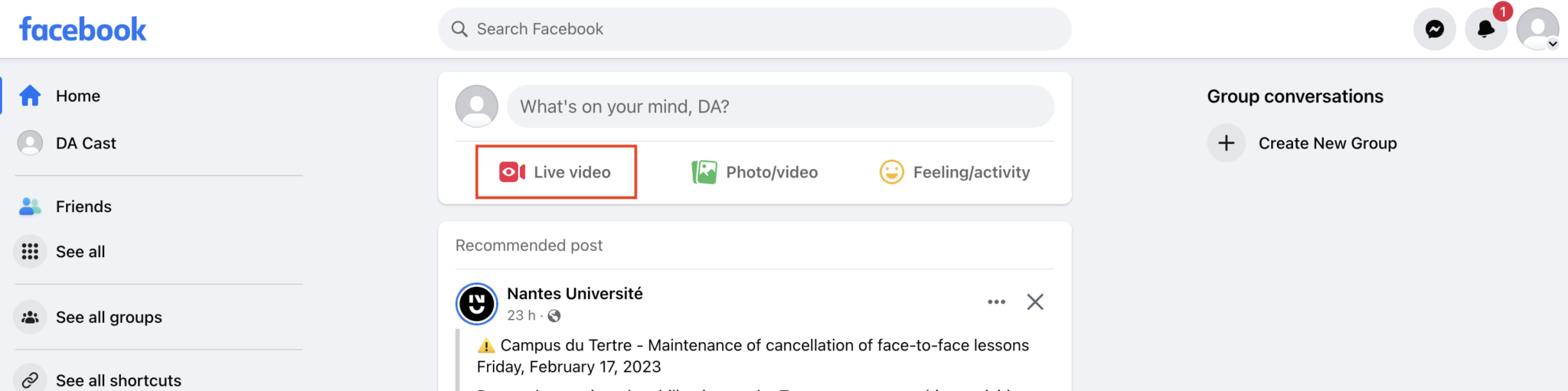This screenshot has width=1568, height=391.
Task: Open the notifications bell
Action: coord(1485,29)
